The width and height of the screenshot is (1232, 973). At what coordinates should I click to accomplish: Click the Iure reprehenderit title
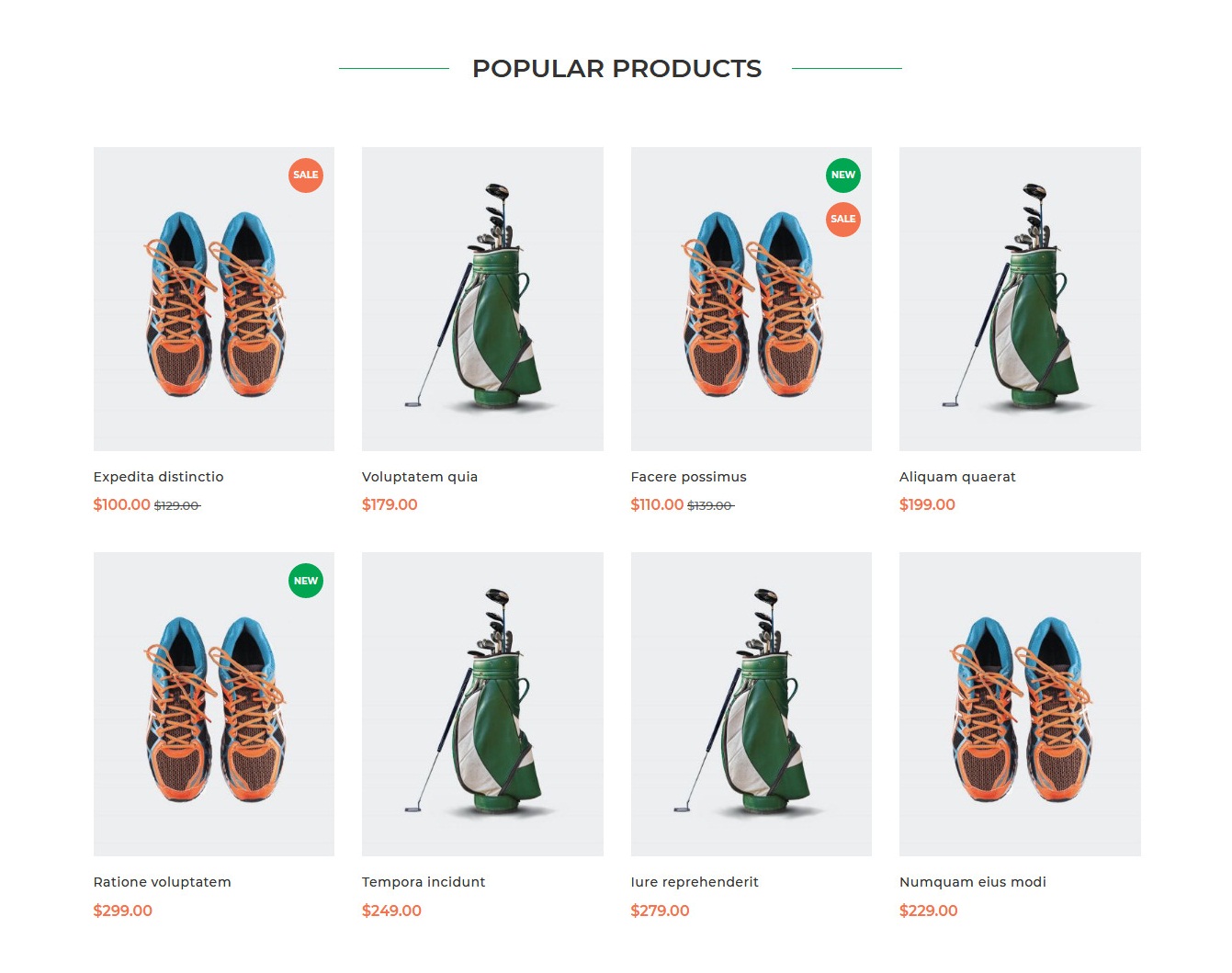(x=695, y=882)
